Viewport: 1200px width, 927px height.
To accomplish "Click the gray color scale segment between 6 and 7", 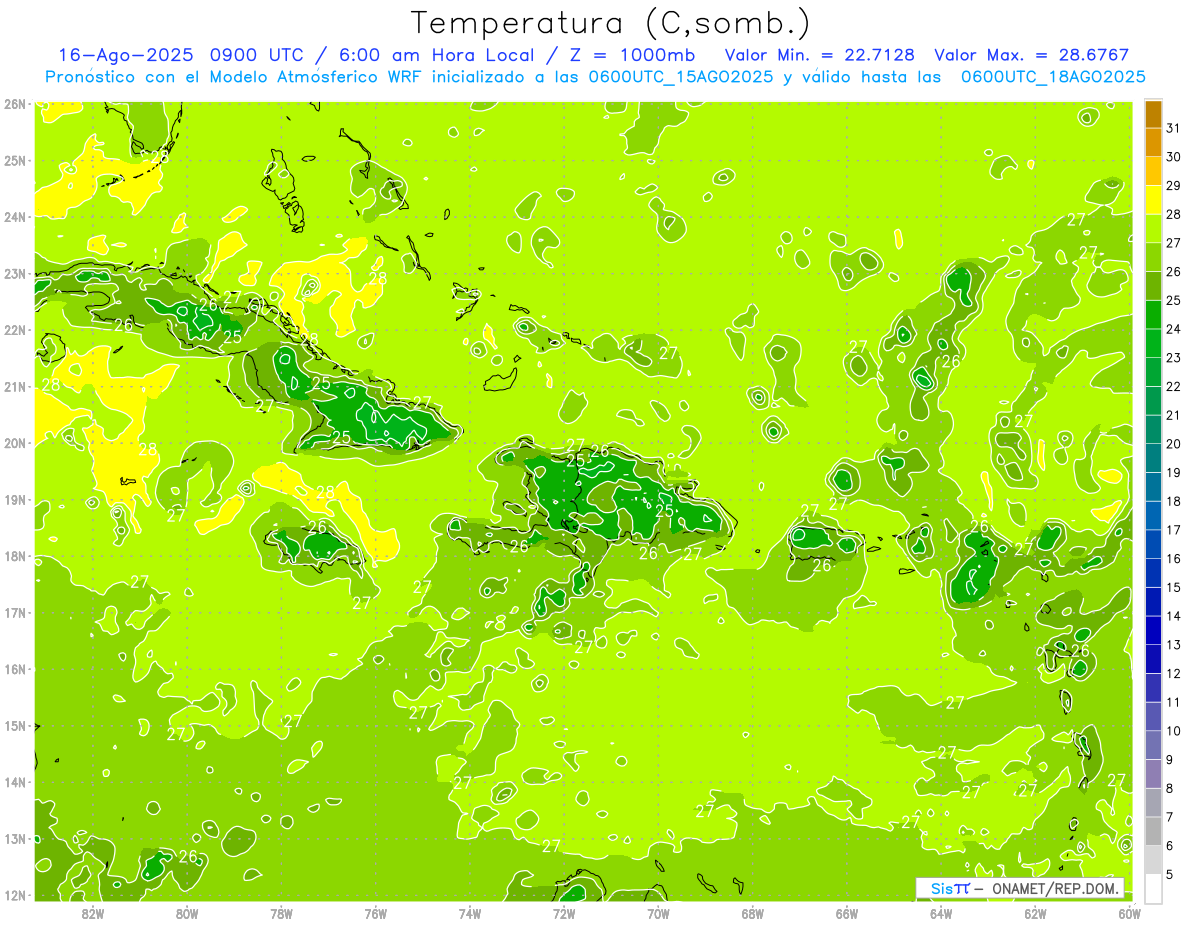I will coord(1153,832).
